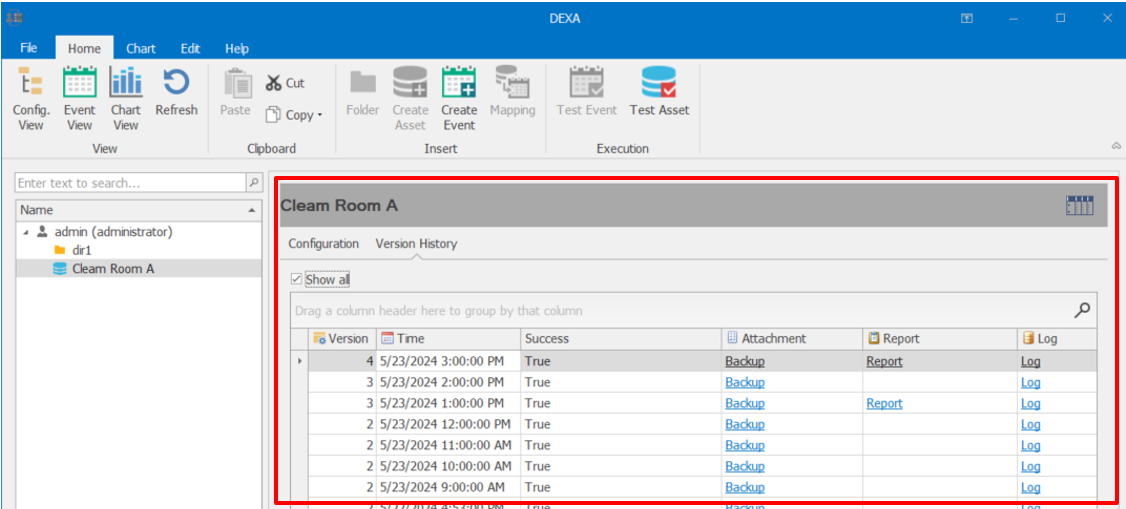Collapse the ribbon with the chevron
Image resolution: width=1126 pixels, height=509 pixels.
click(x=1116, y=147)
